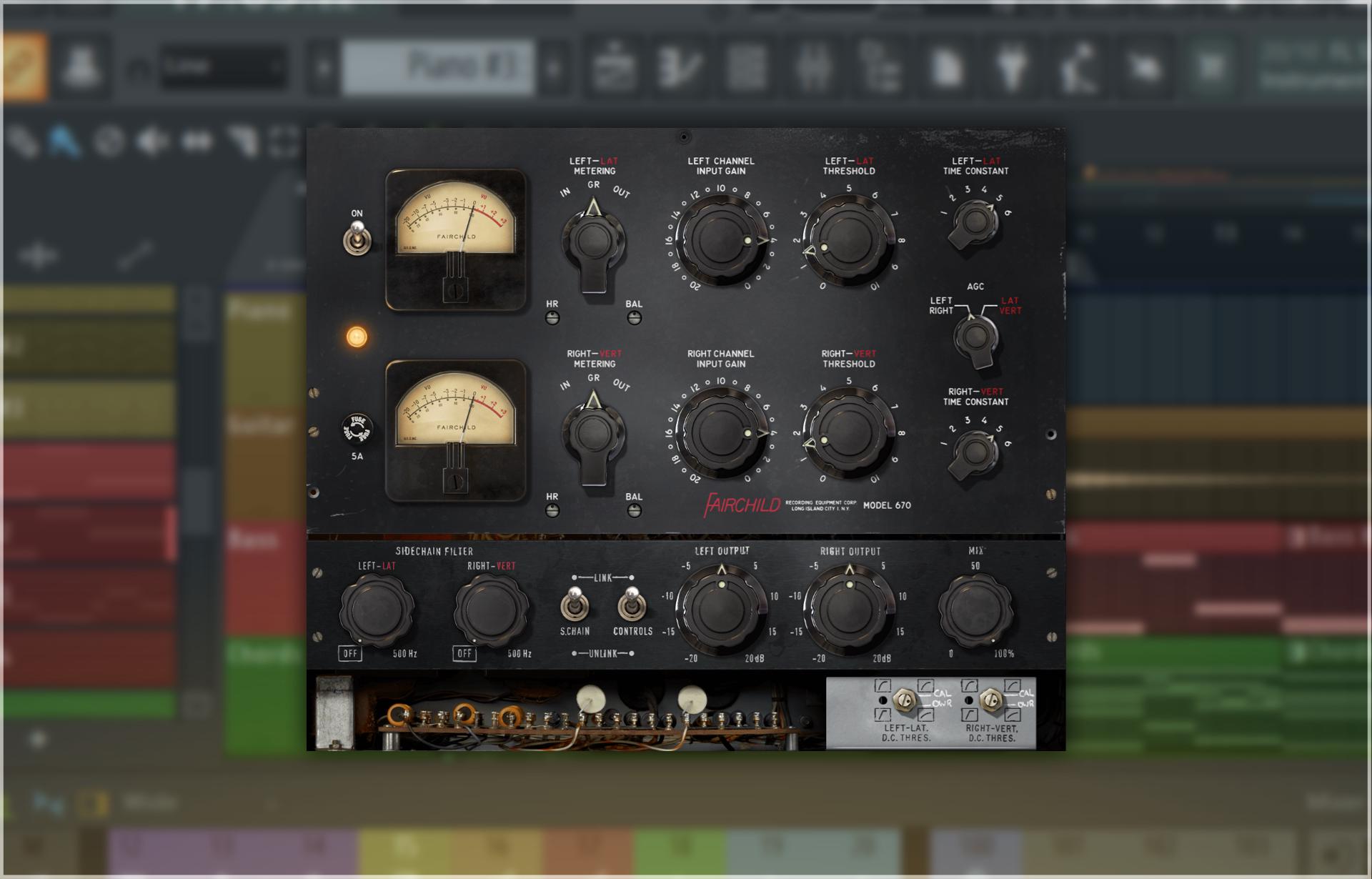Select OUT position on Right-Vert Metering
This screenshot has width=1372, height=879.
(x=621, y=385)
